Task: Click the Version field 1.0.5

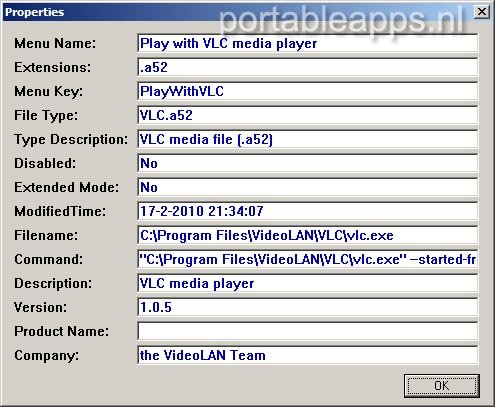Action: 308,307
